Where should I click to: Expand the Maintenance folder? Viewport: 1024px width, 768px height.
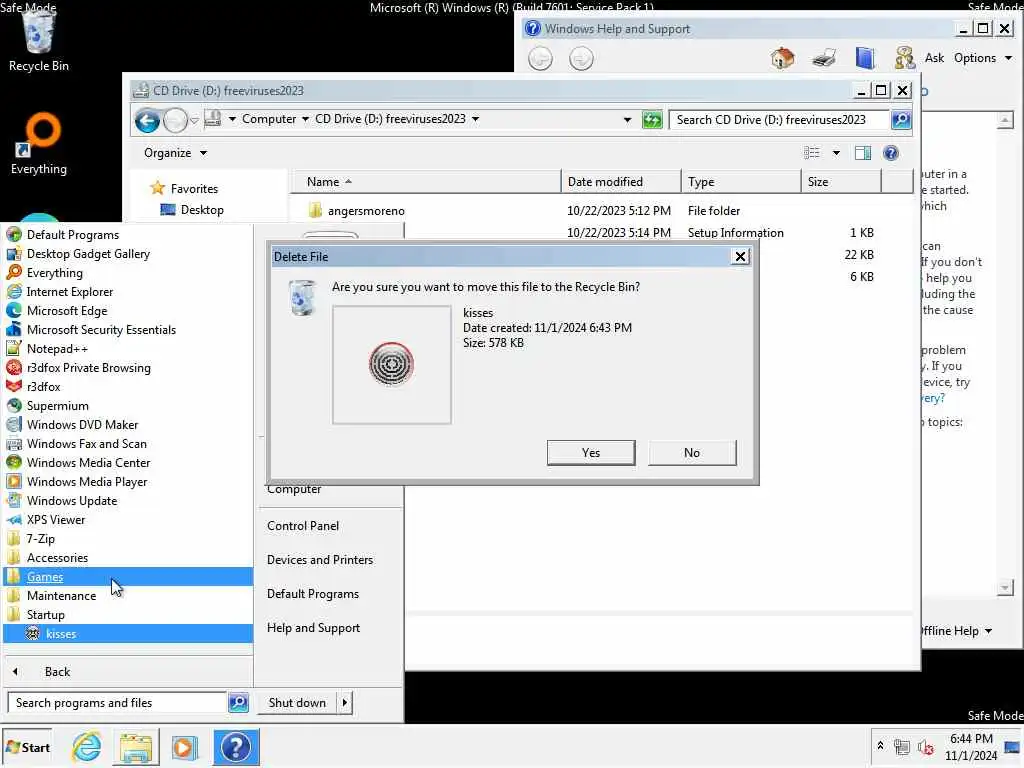(x=128, y=596)
